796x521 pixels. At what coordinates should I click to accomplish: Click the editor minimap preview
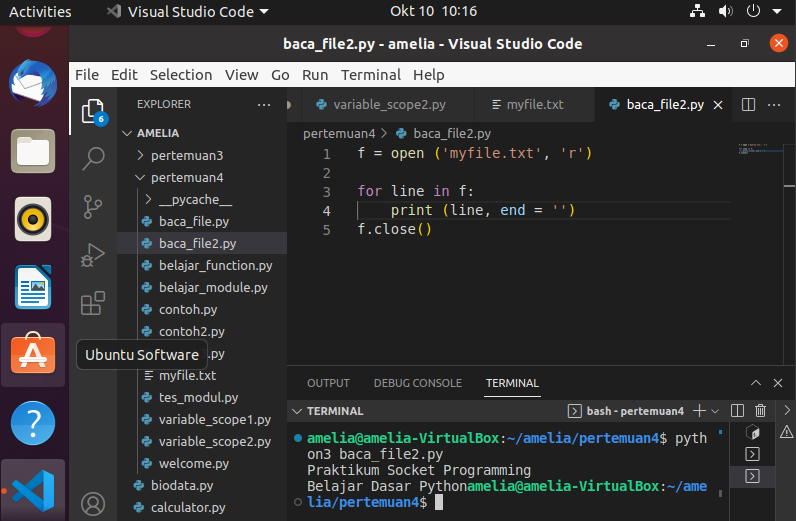point(759,149)
